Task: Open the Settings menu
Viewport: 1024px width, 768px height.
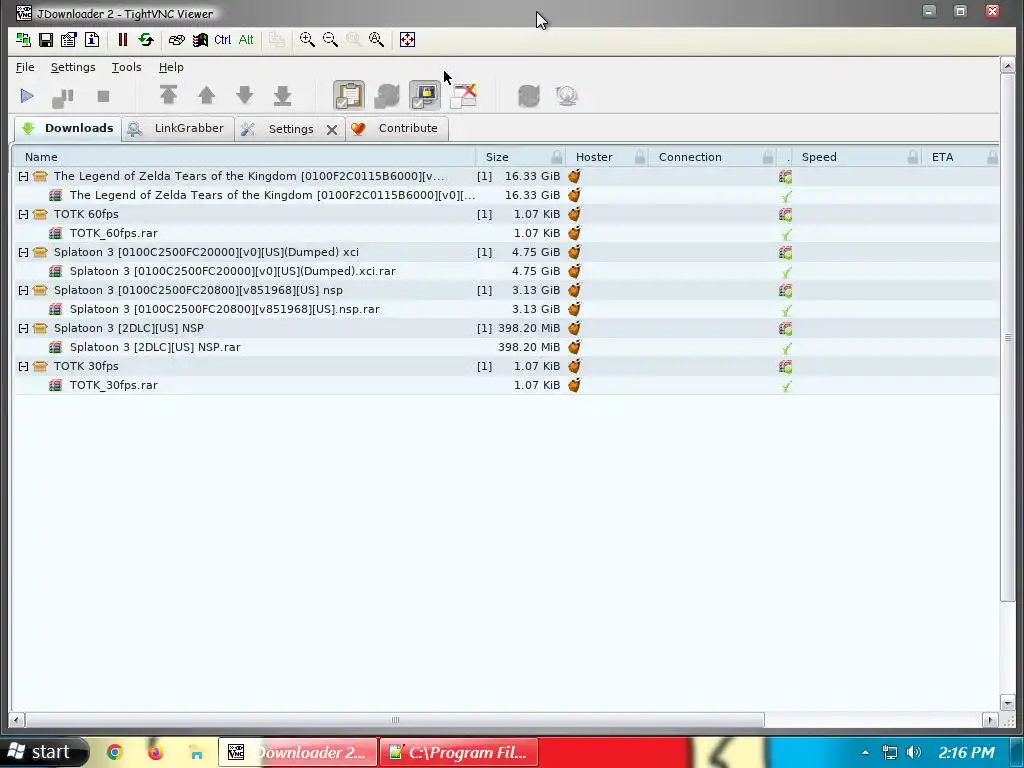Action: [73, 67]
